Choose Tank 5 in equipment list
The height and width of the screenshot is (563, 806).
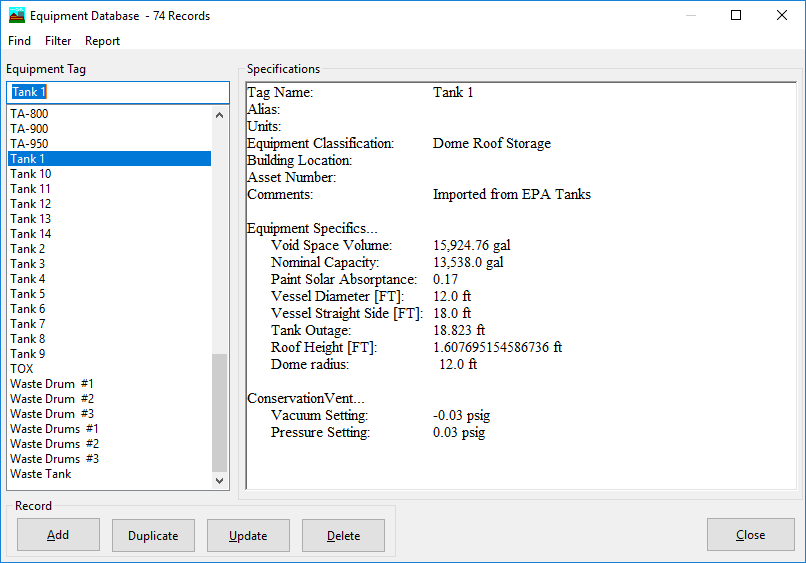28,294
